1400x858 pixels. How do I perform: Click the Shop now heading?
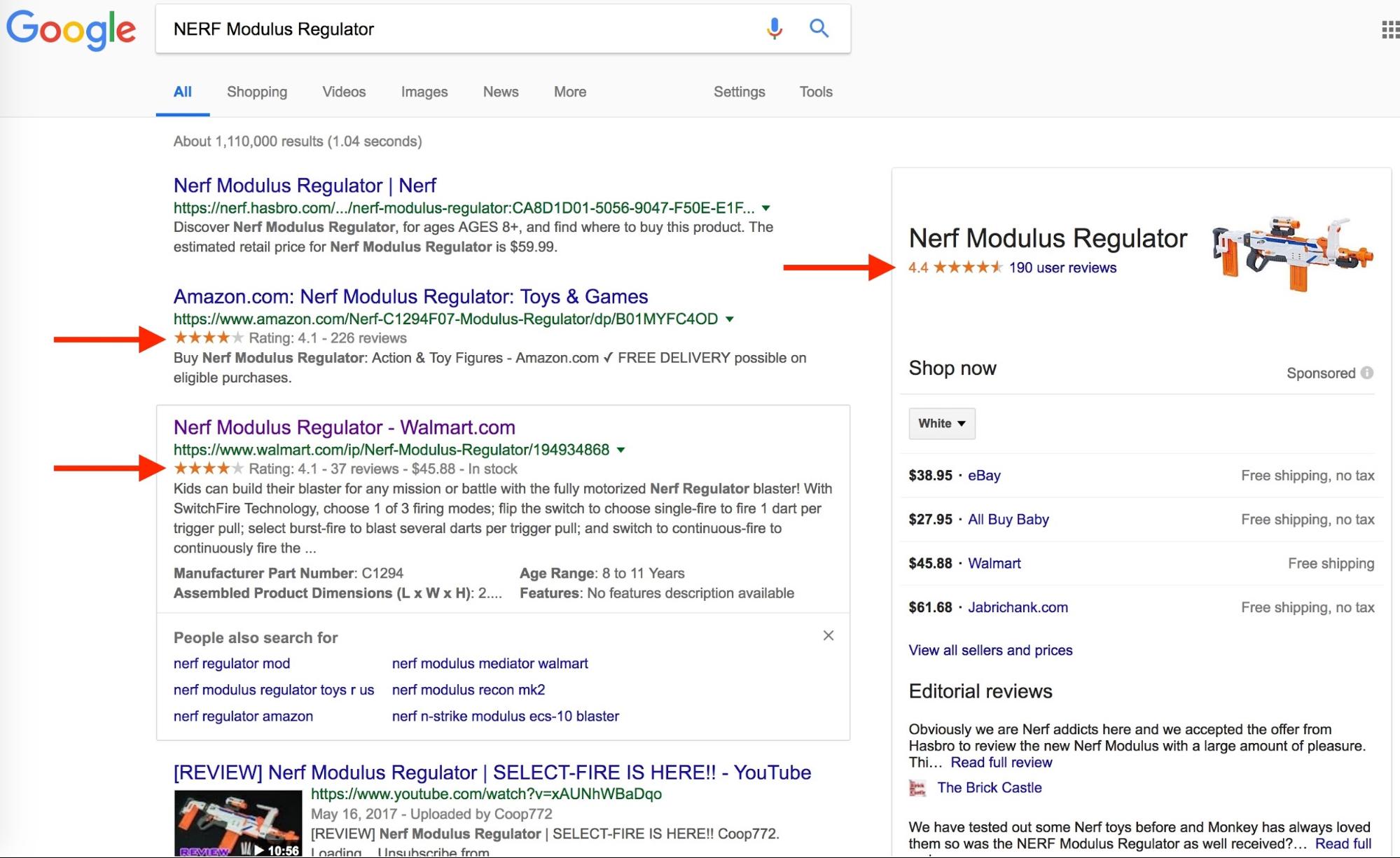coord(952,368)
